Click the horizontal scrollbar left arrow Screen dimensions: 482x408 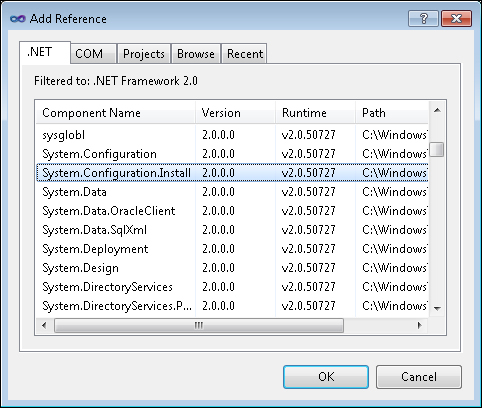(x=44, y=325)
